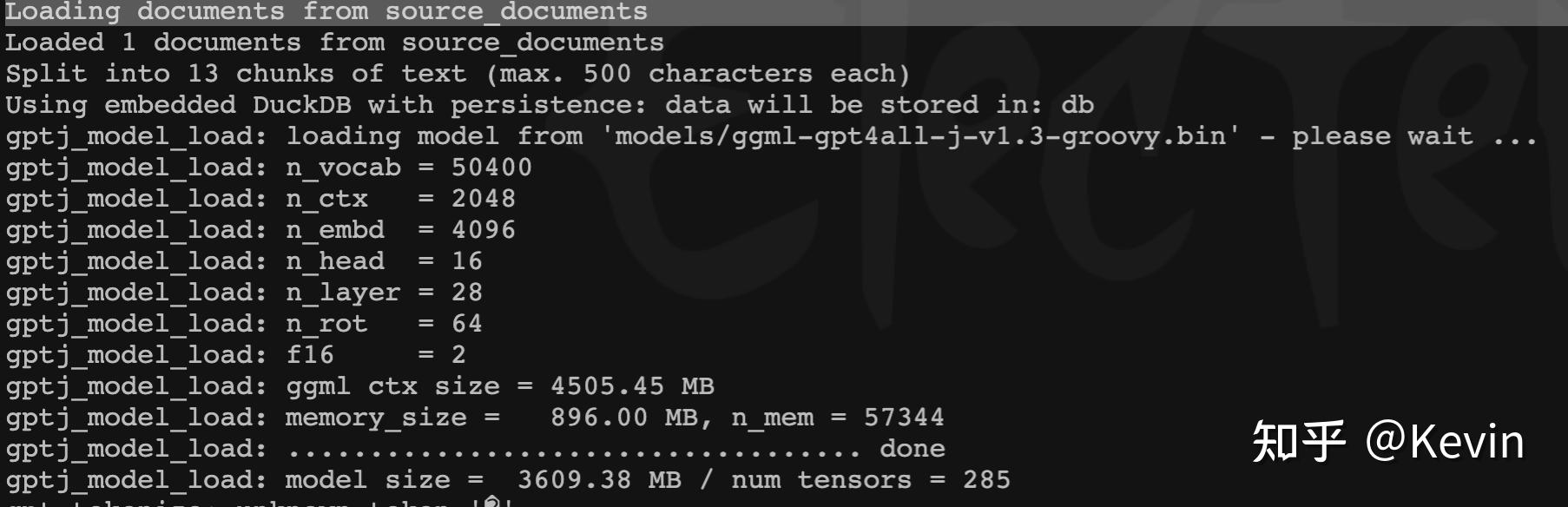Click the n_head value 16
This screenshot has height=507, width=1568.
click(x=466, y=261)
